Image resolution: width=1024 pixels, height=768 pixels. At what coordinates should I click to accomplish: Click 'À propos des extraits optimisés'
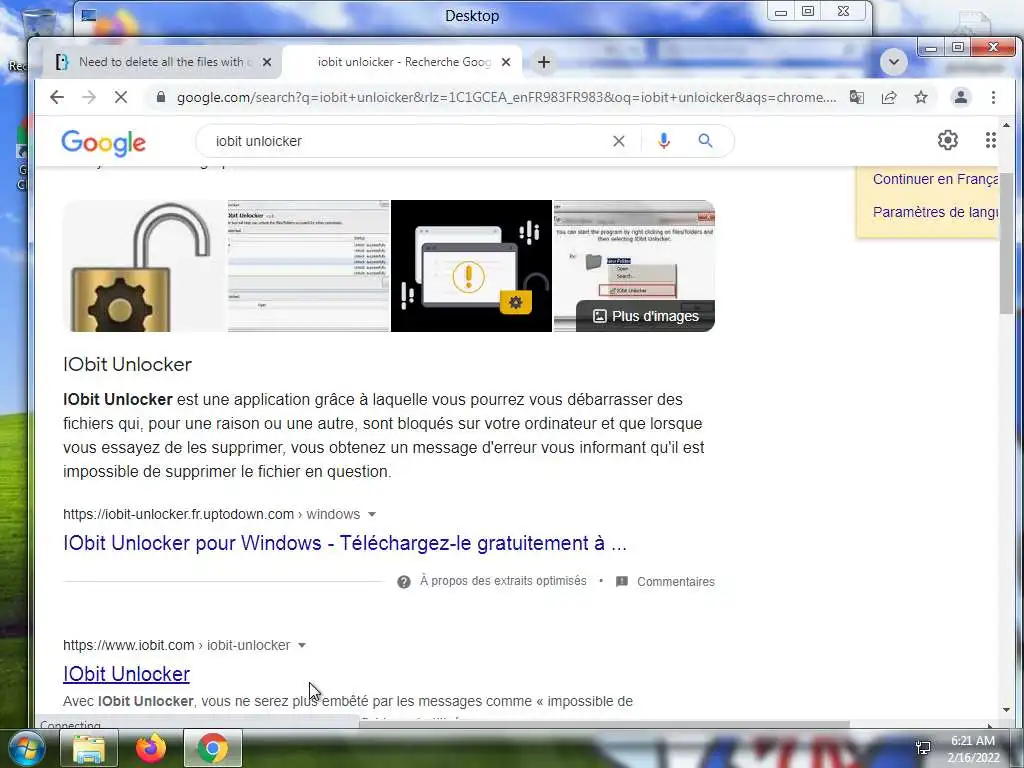click(503, 581)
